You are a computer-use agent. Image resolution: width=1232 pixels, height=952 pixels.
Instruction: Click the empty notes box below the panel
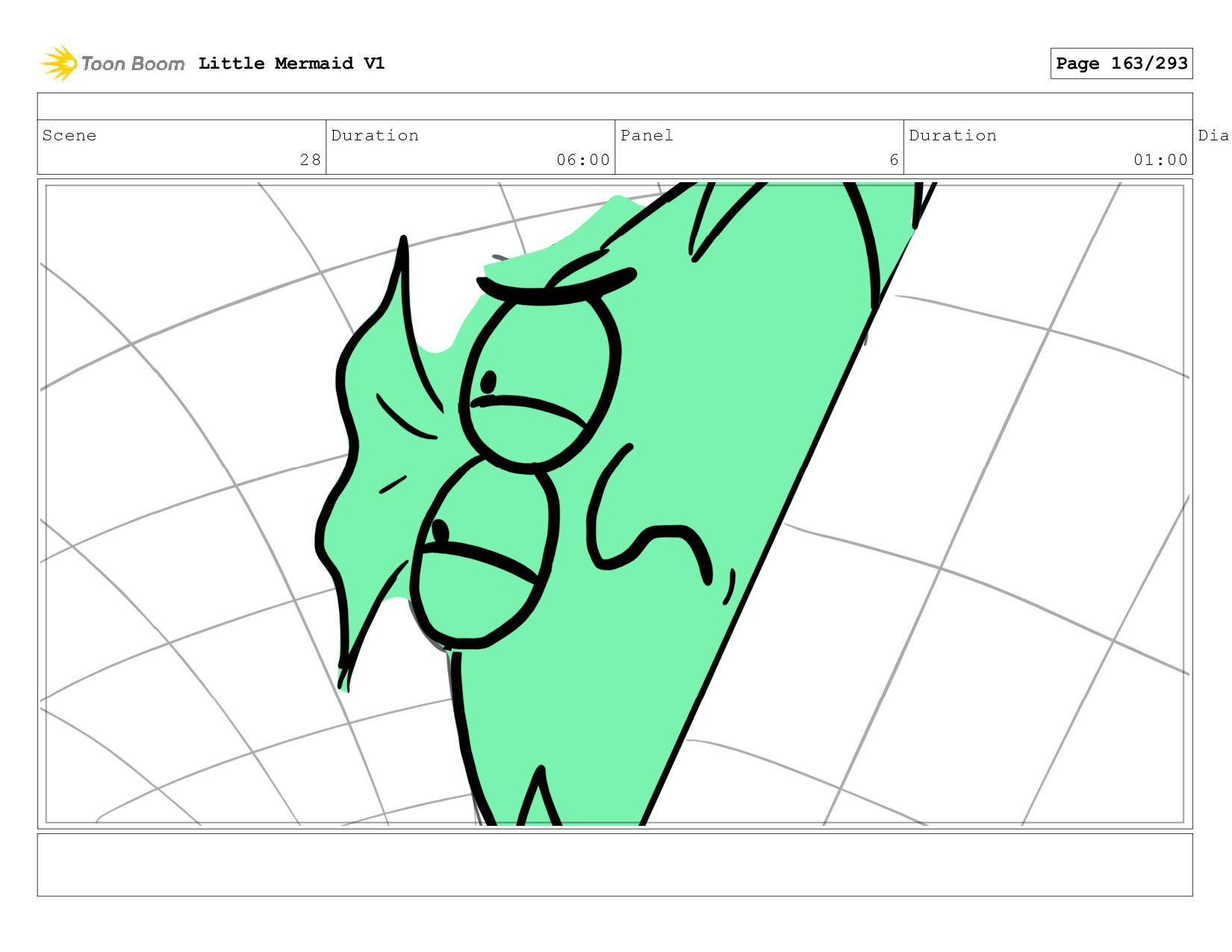[615, 865]
